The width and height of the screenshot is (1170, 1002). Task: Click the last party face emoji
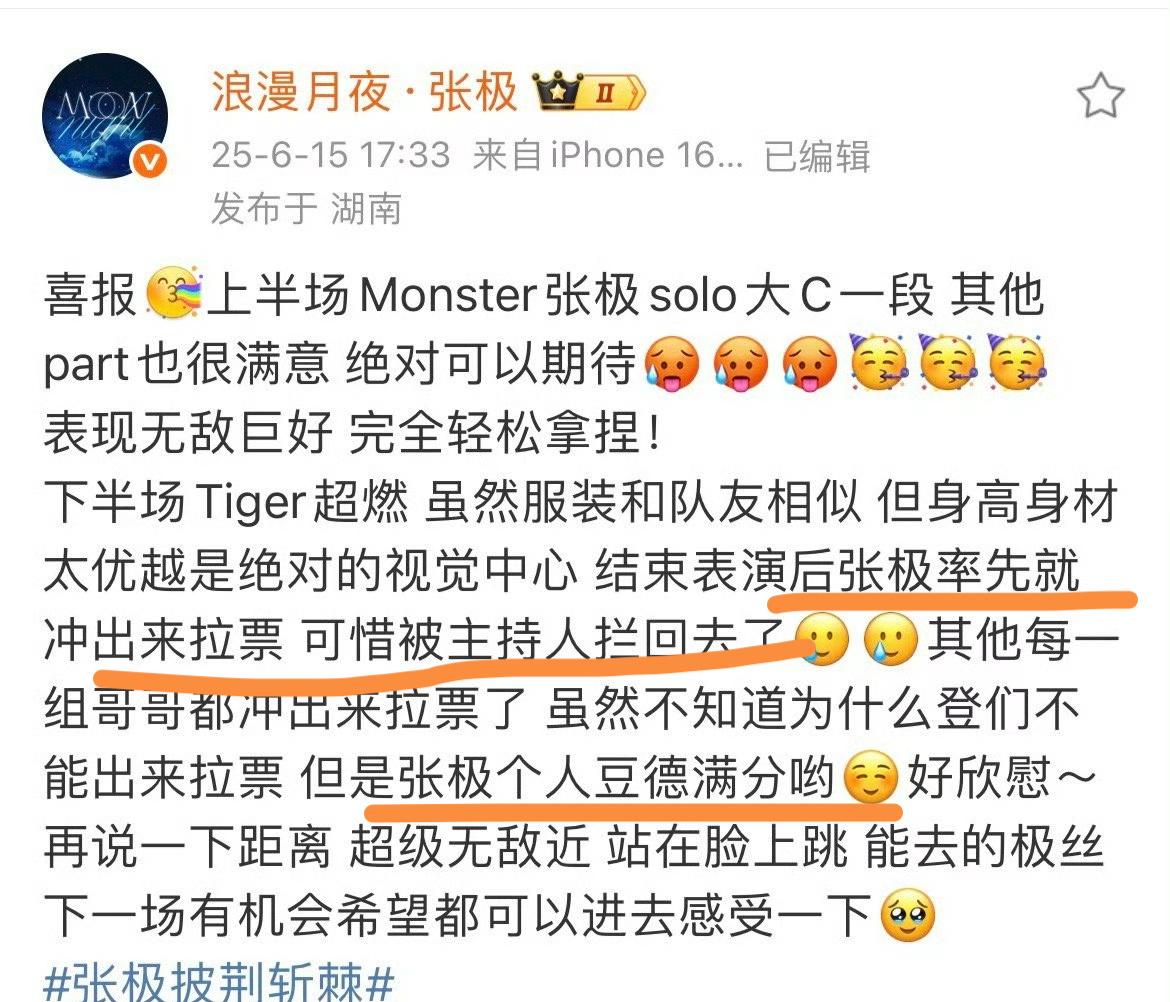tap(1017, 362)
